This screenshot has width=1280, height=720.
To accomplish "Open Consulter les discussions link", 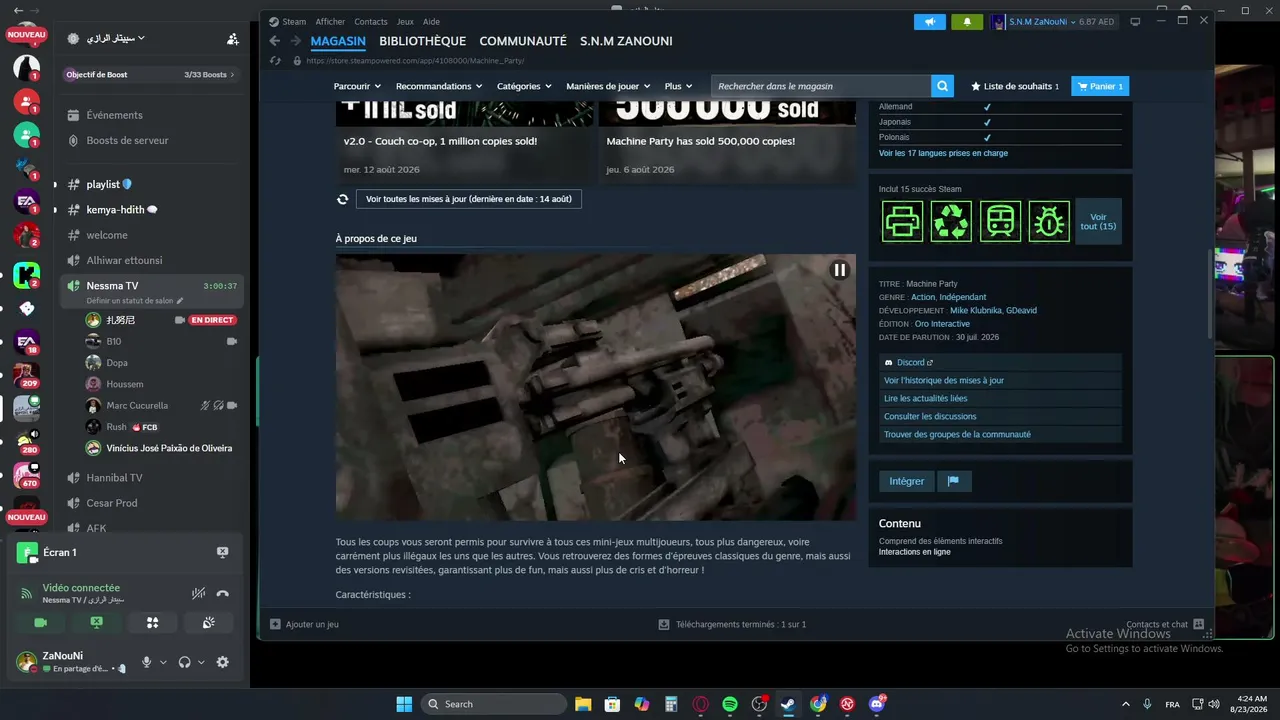I will coord(930,416).
